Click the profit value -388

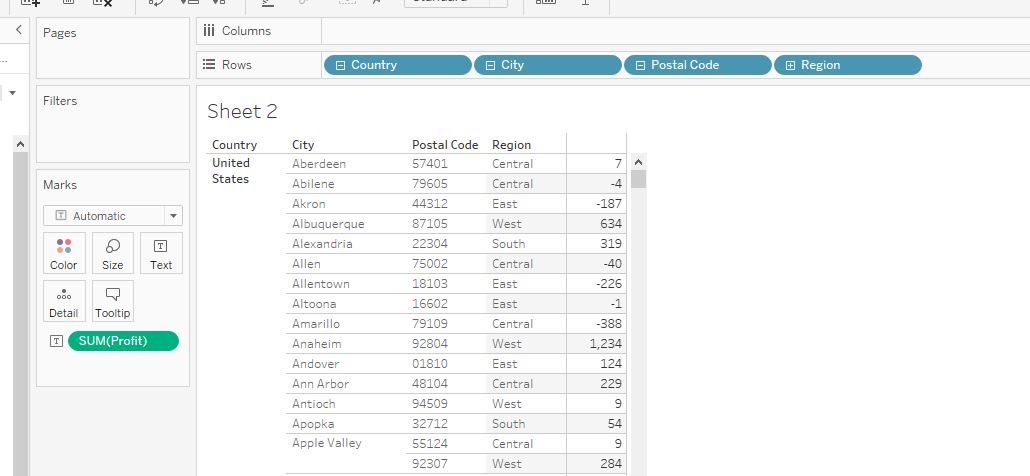coord(609,324)
